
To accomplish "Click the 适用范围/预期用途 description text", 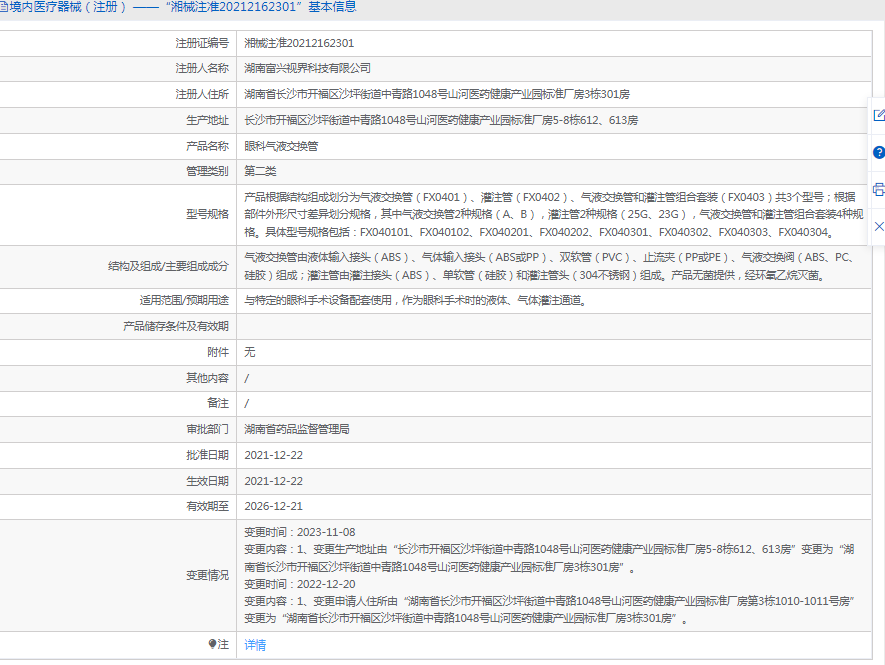I will point(417,300).
